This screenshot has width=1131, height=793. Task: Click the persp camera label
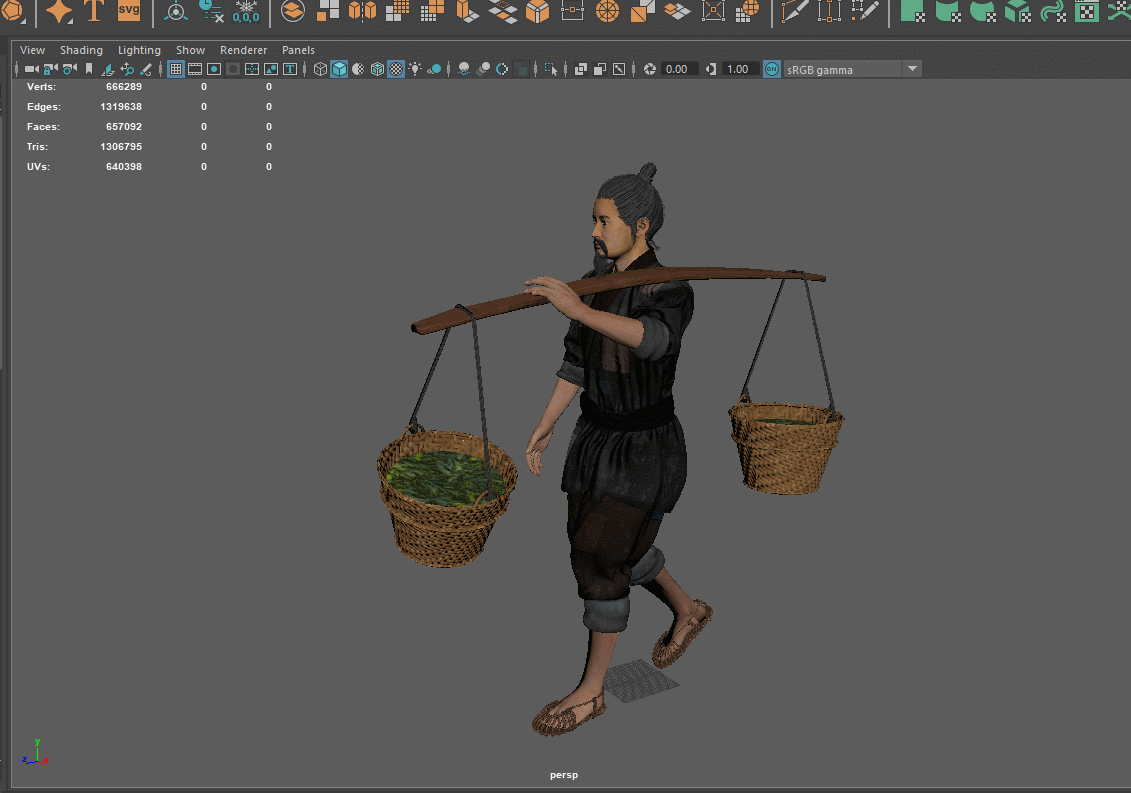[x=563, y=774]
